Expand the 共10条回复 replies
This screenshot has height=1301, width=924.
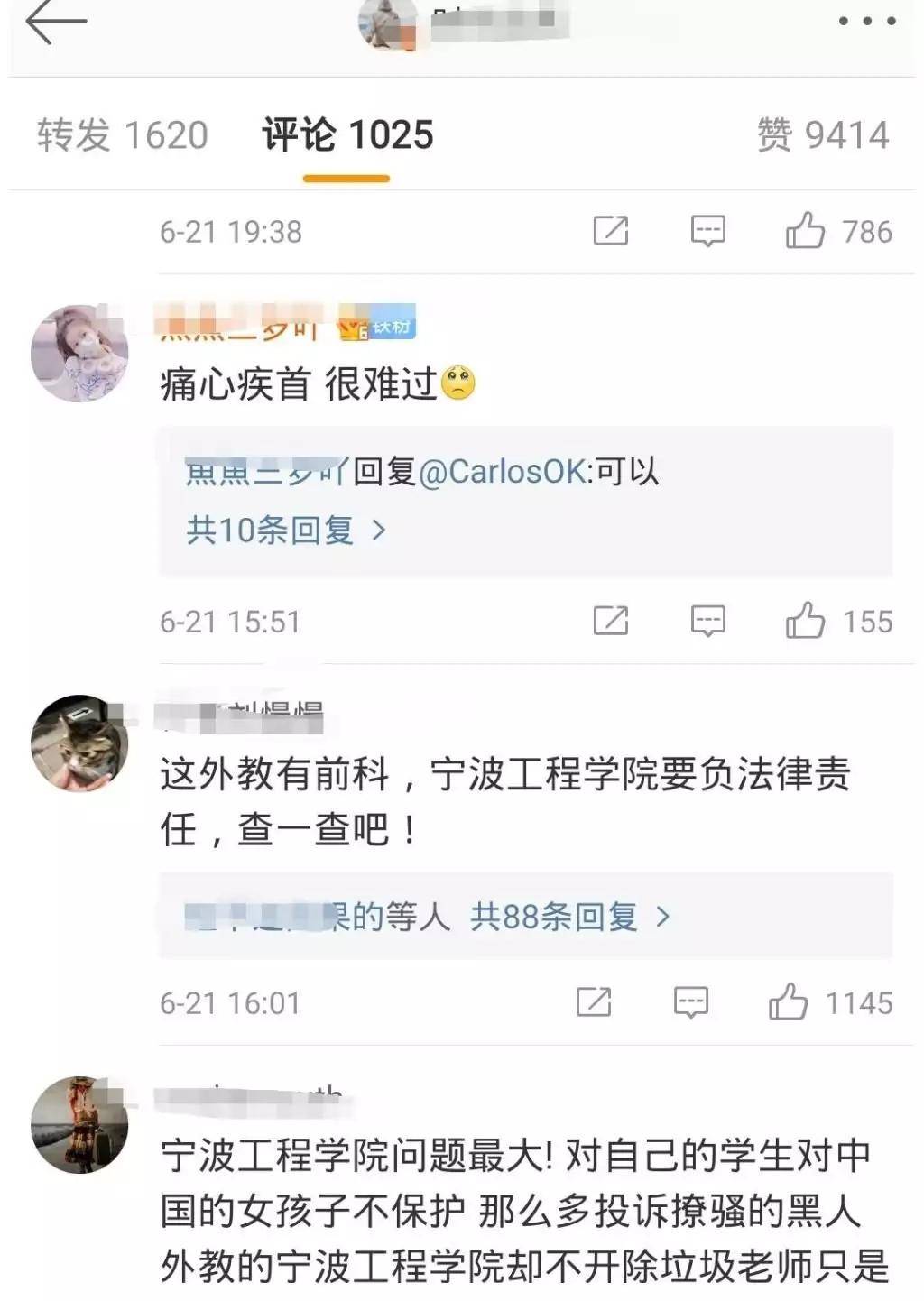(x=286, y=530)
